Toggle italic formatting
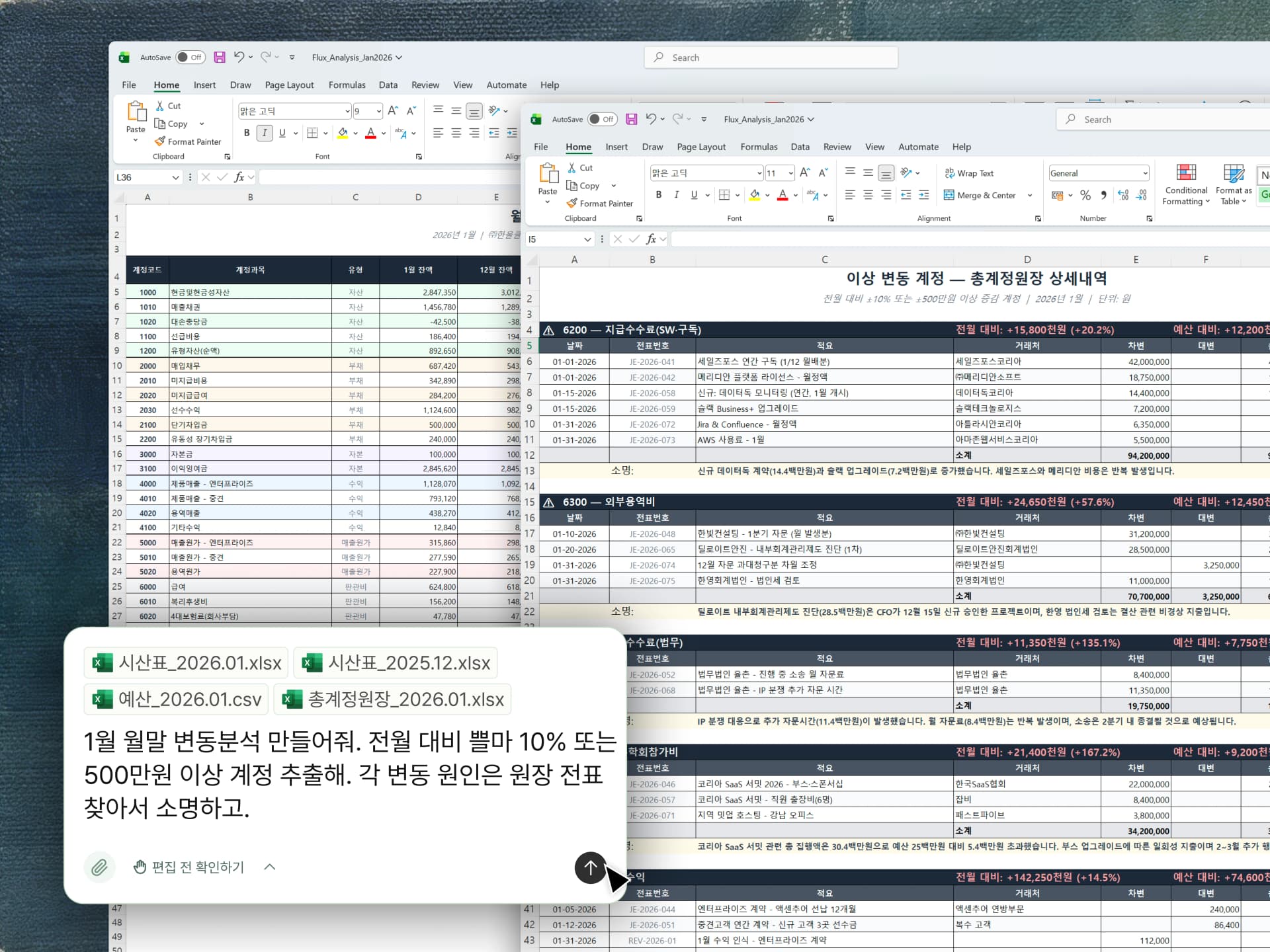The height and width of the screenshot is (952, 1270). click(676, 194)
